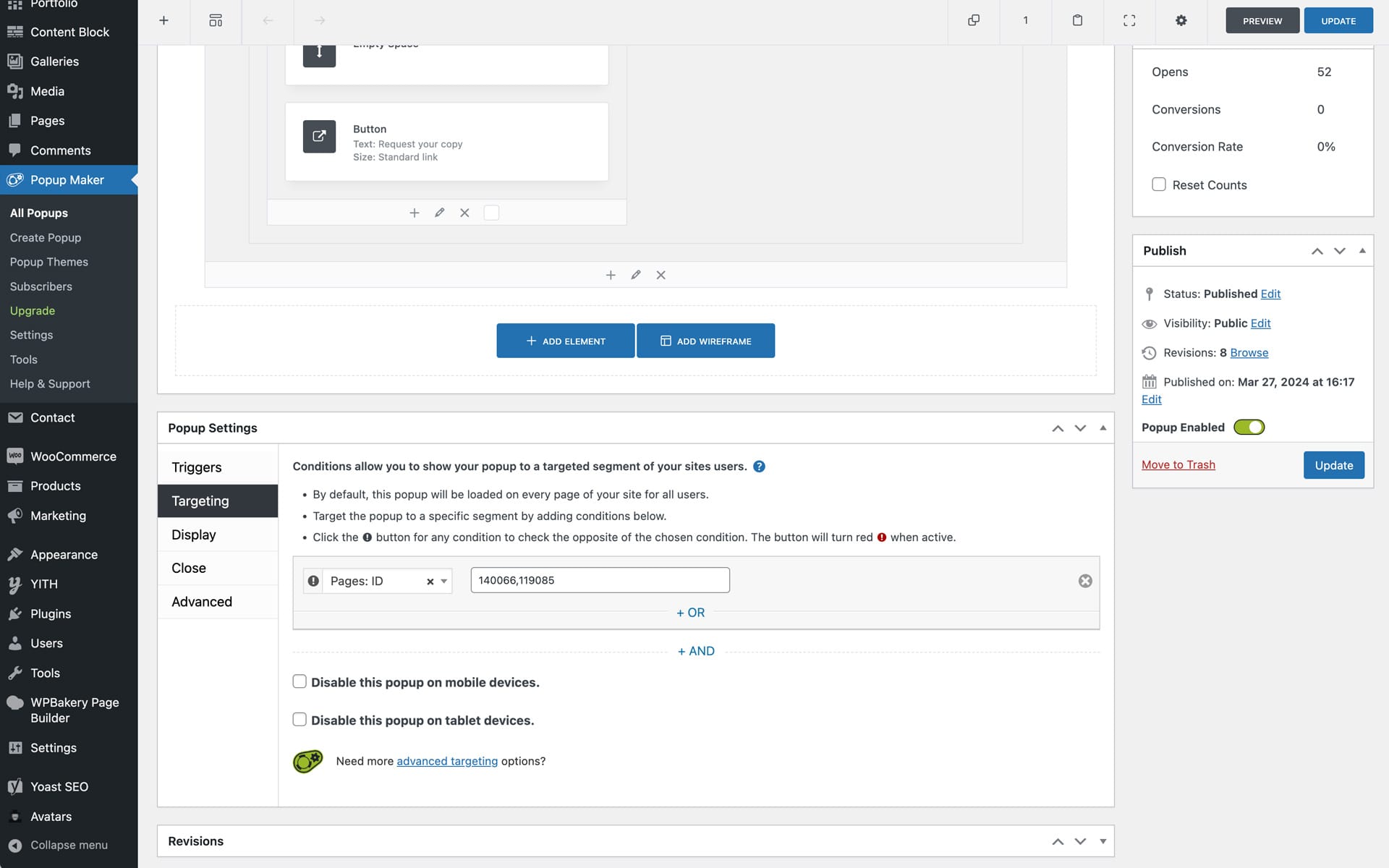Remove the Pages: ID condition row
Screen dimensions: 1389x868
pos(1084,581)
